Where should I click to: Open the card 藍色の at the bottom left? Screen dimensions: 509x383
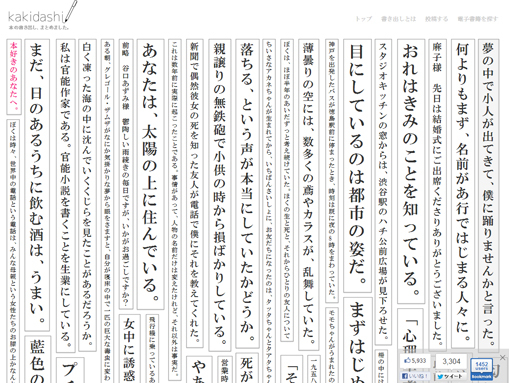tap(37, 359)
